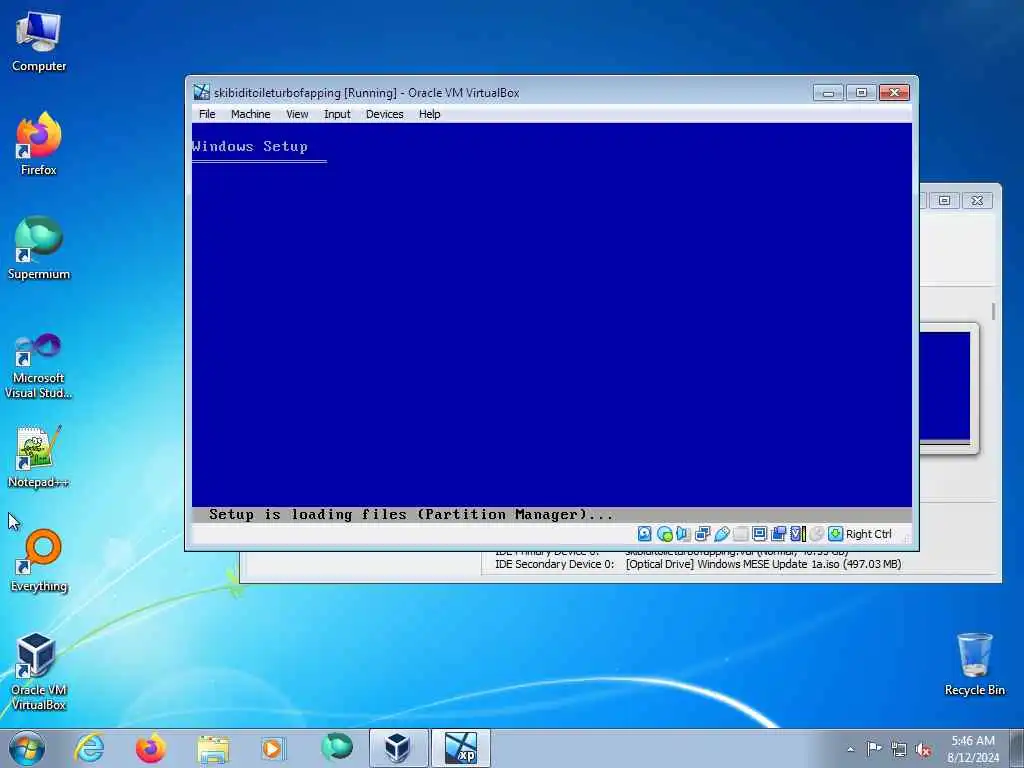The height and width of the screenshot is (768, 1024).
Task: Open the muted volume tray icon
Action: point(923,750)
